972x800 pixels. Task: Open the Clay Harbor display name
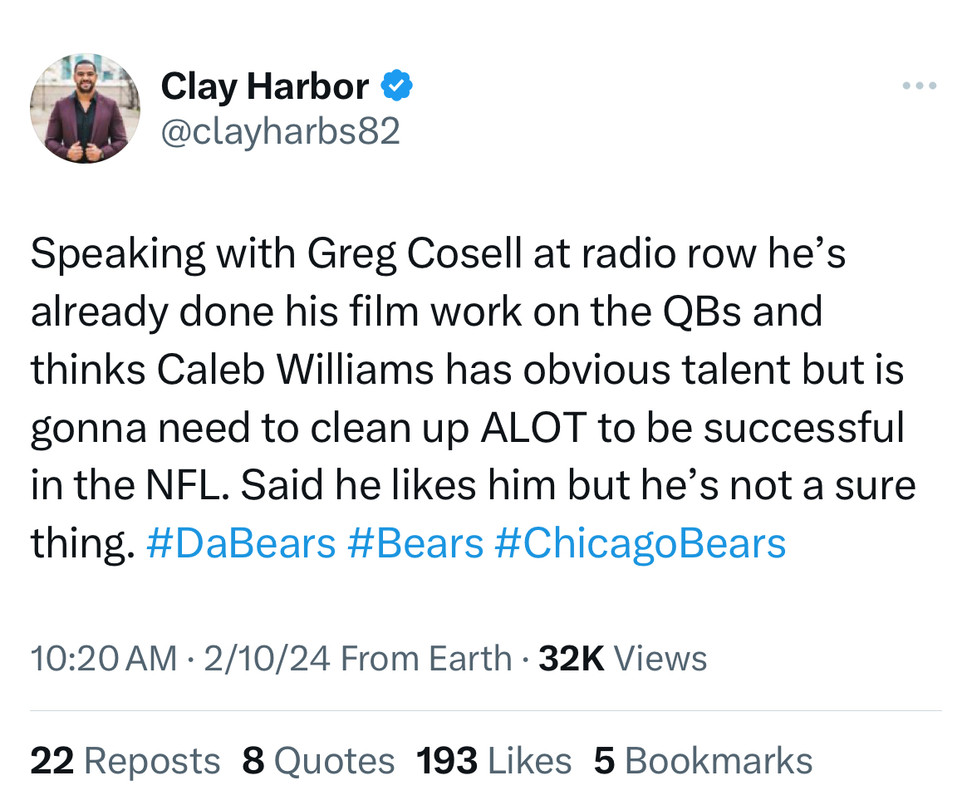pyautogui.click(x=265, y=87)
